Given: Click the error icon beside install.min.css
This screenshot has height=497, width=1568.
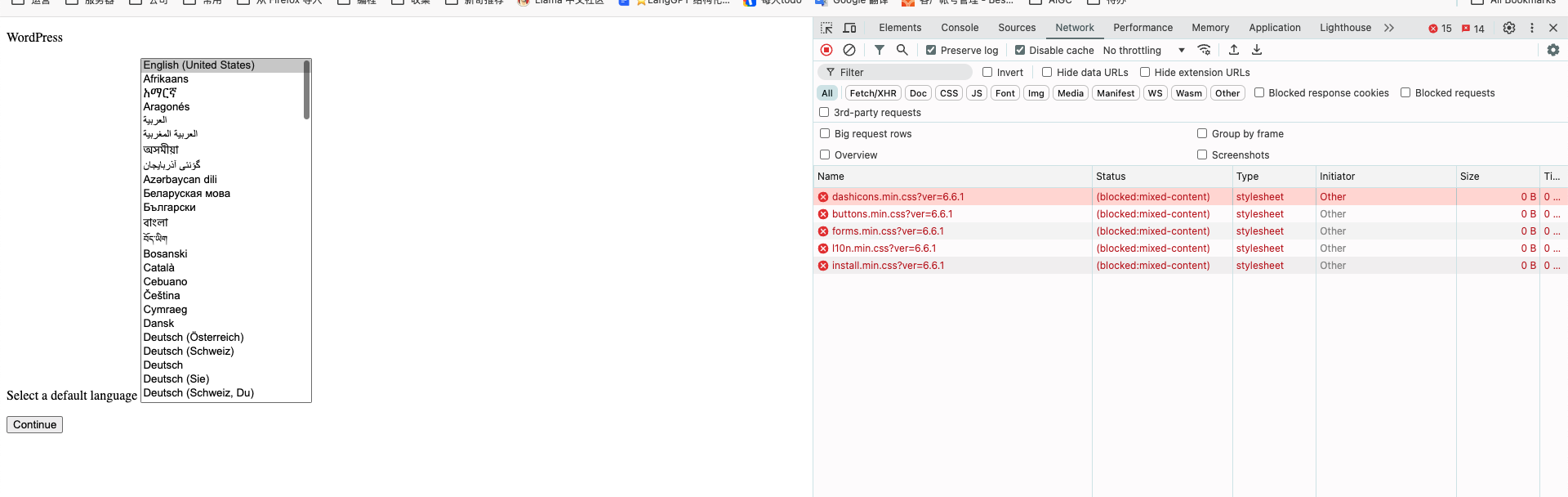Looking at the screenshot, I should [823, 266].
